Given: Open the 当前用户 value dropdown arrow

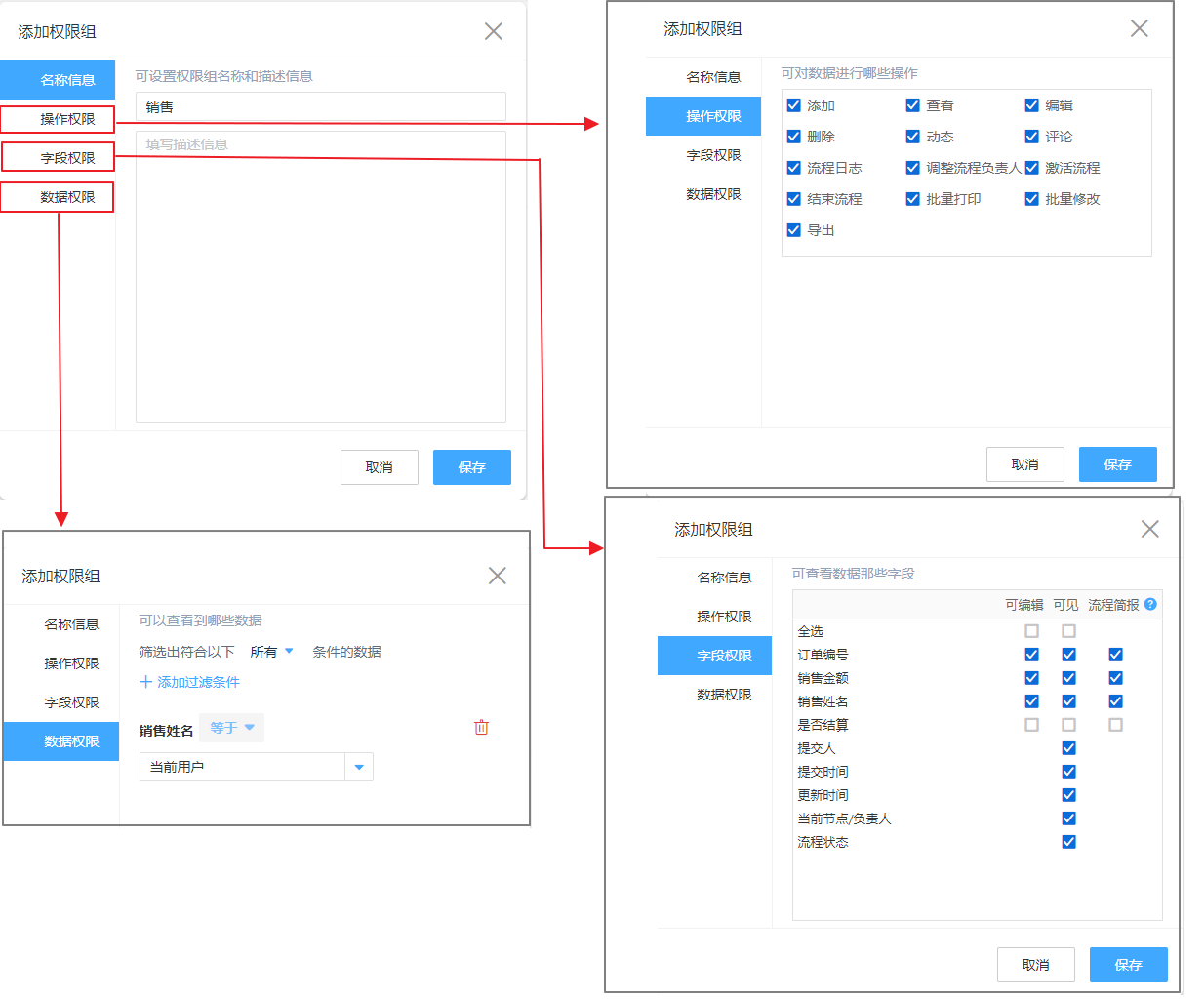Looking at the screenshot, I should coord(359,768).
